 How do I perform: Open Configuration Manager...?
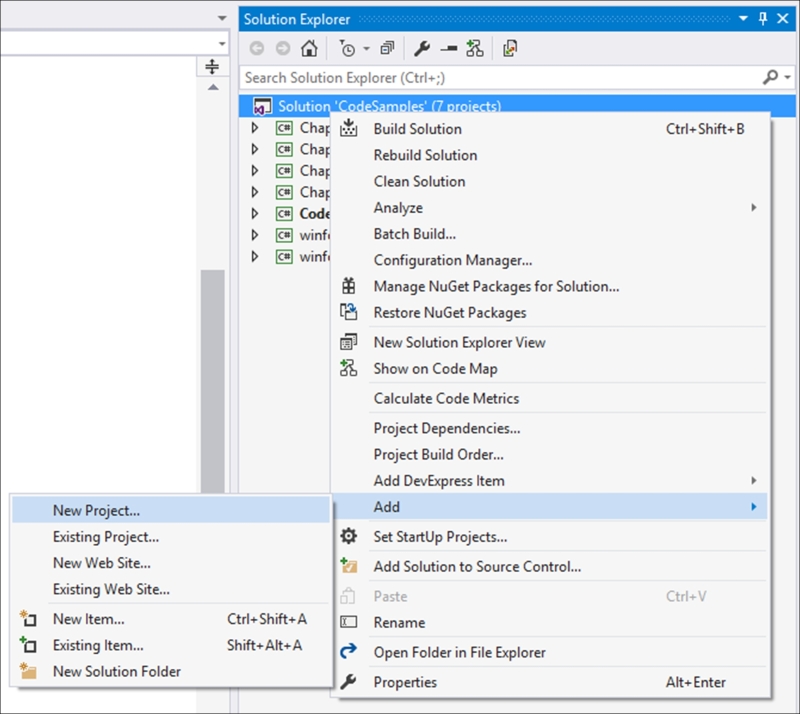550,260
